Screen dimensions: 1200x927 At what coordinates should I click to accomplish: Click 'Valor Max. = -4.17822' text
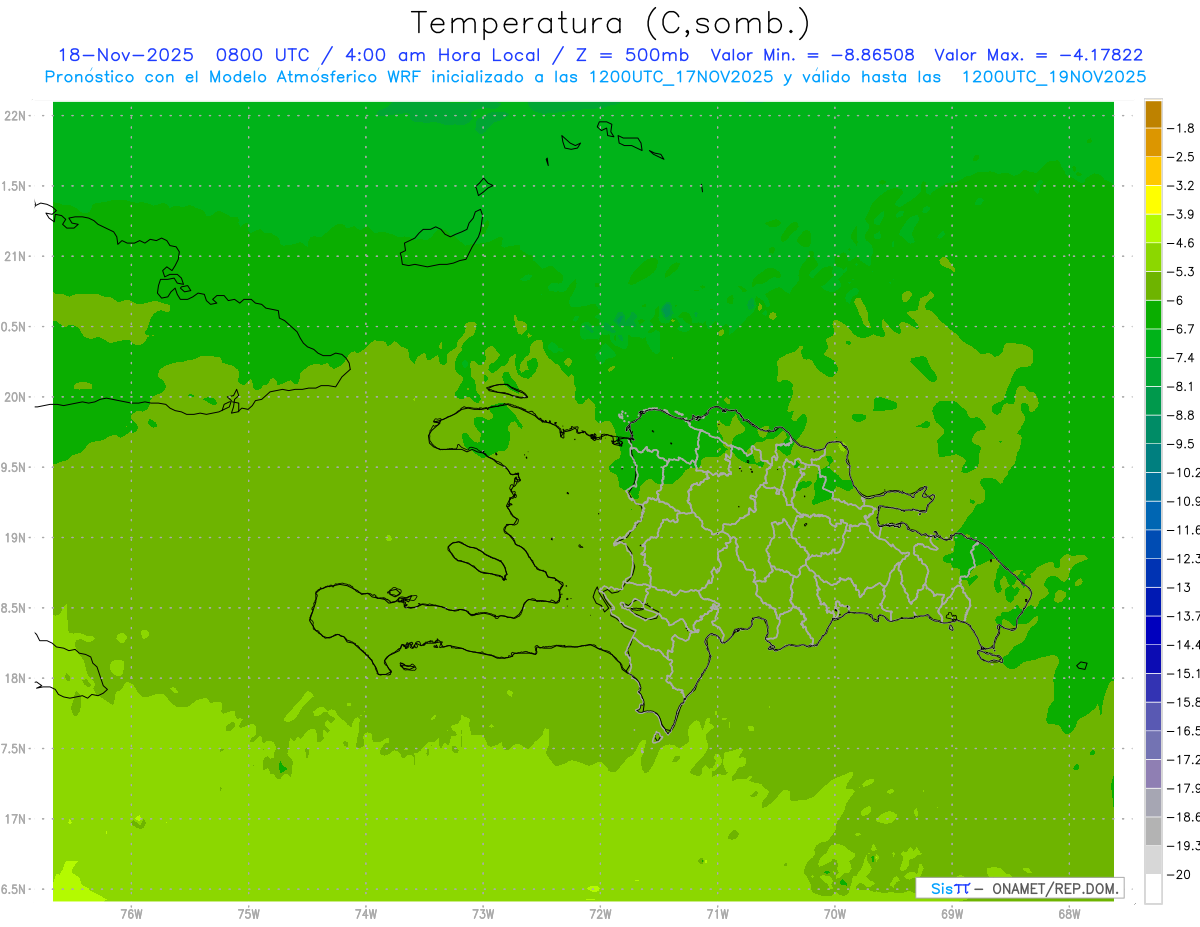tap(1038, 55)
